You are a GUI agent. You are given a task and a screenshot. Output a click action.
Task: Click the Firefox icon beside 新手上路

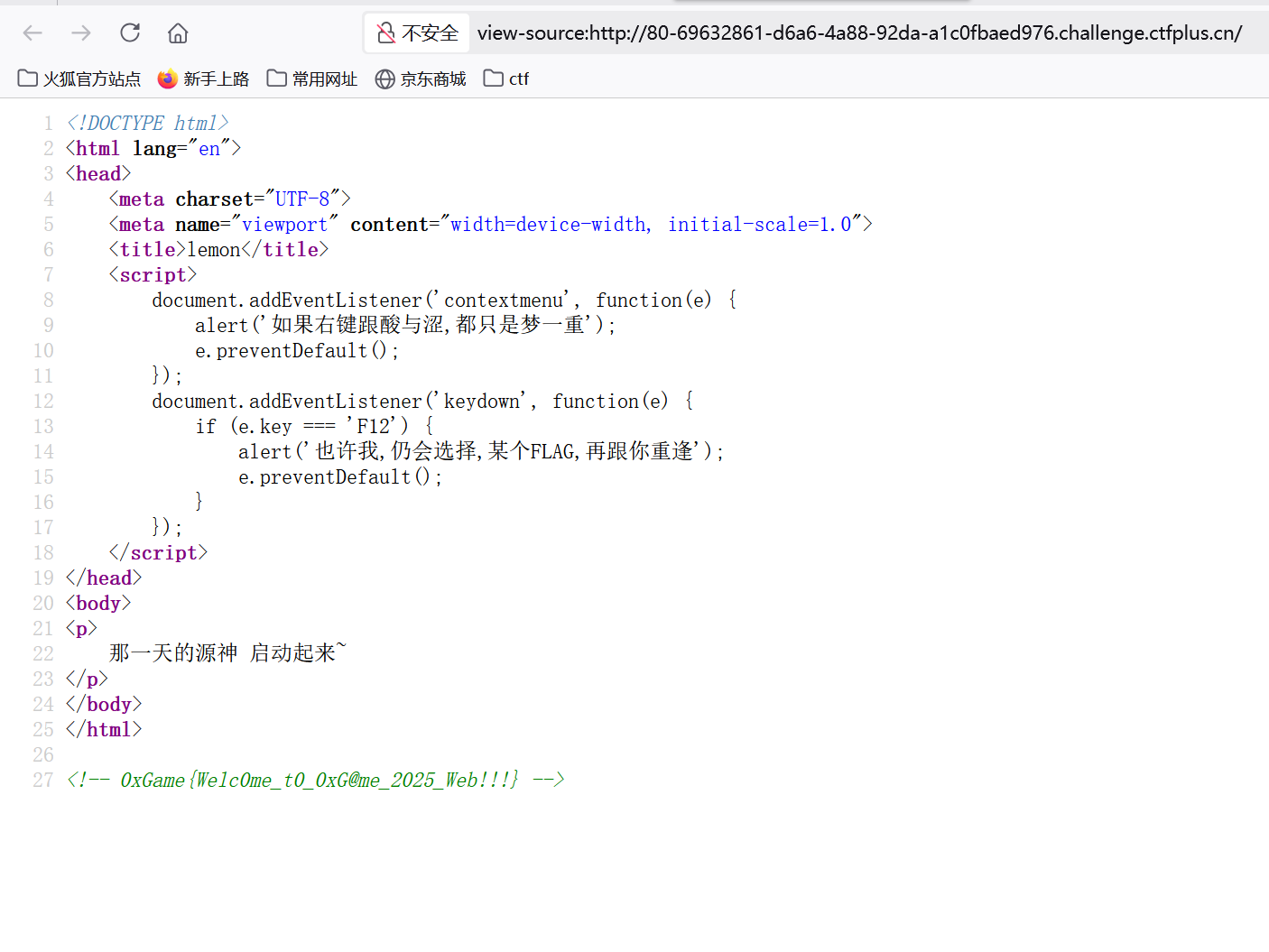click(167, 79)
